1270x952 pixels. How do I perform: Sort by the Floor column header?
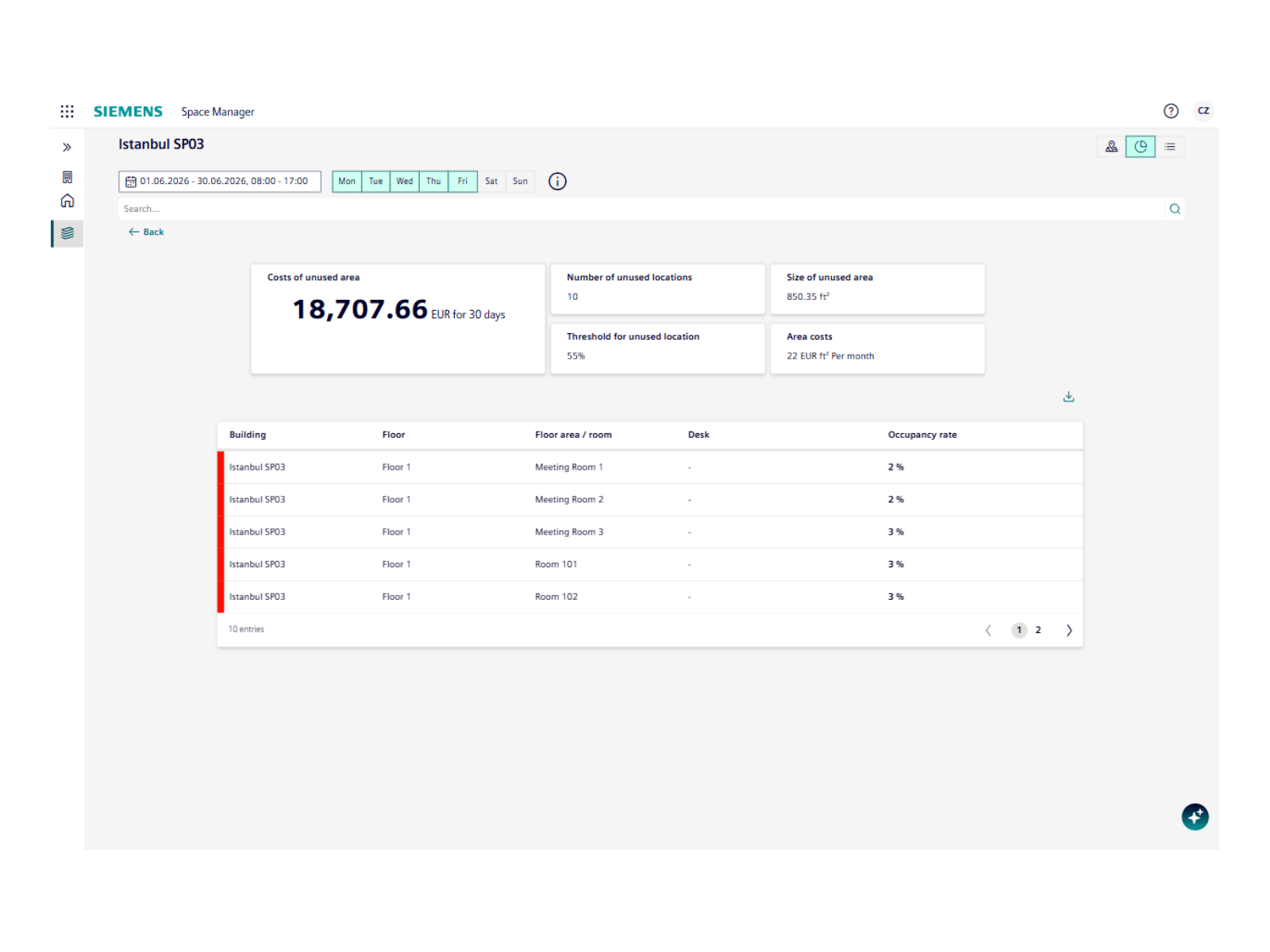(394, 435)
